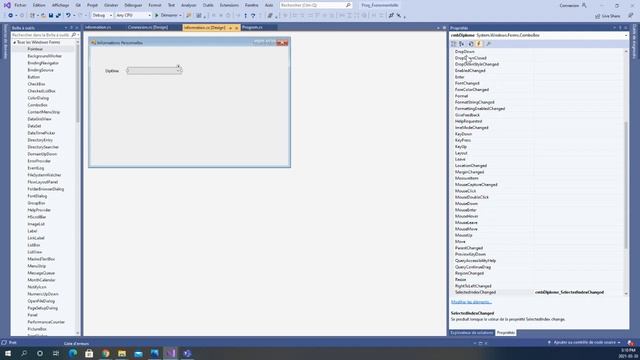Screen dimensions: 640x360
Task: Click the Modifier les éléments link
Action: pos(471,302)
